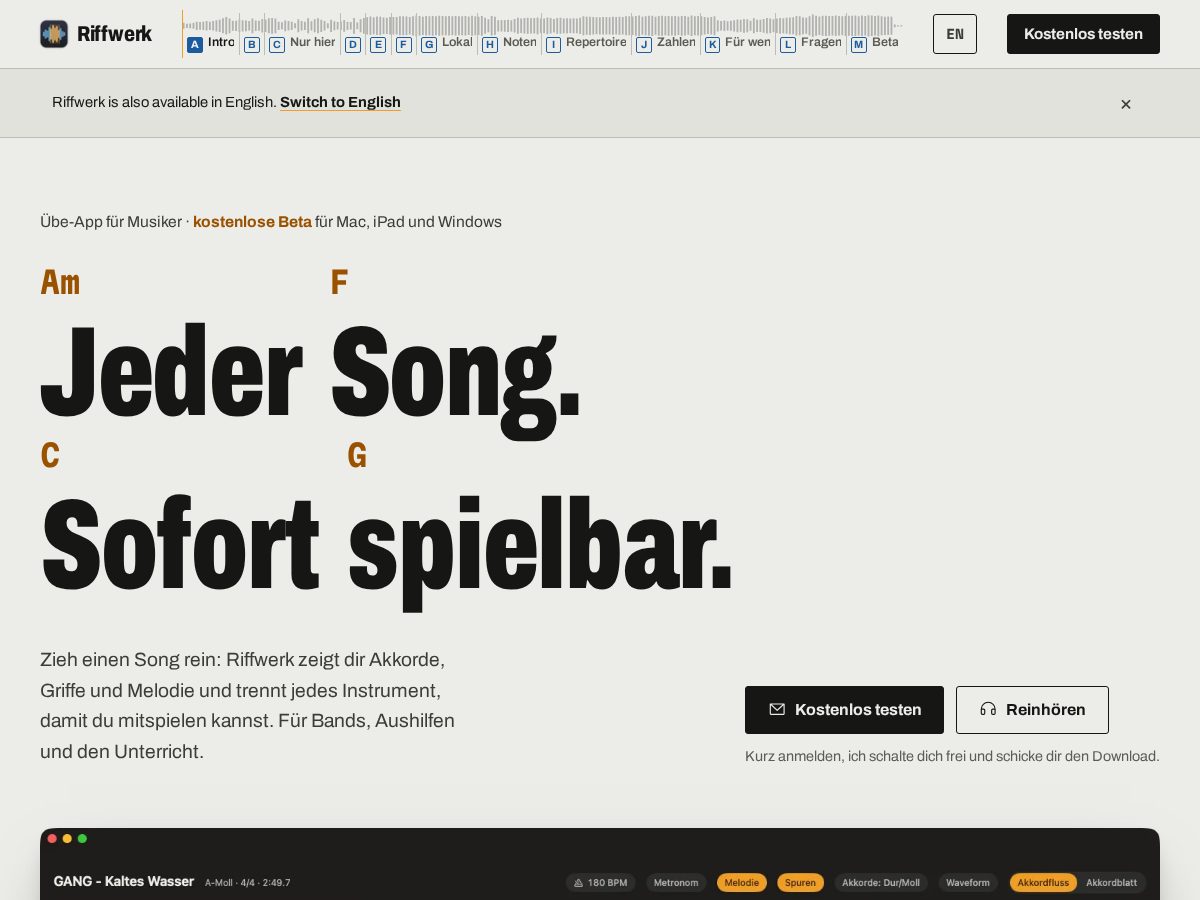Jump to section marker F
Screen dimensions: 1200x900
coord(404,44)
